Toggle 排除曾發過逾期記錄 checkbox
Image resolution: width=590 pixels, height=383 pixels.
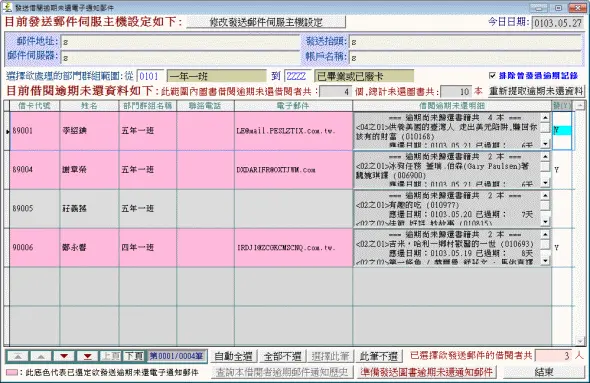click(492, 76)
